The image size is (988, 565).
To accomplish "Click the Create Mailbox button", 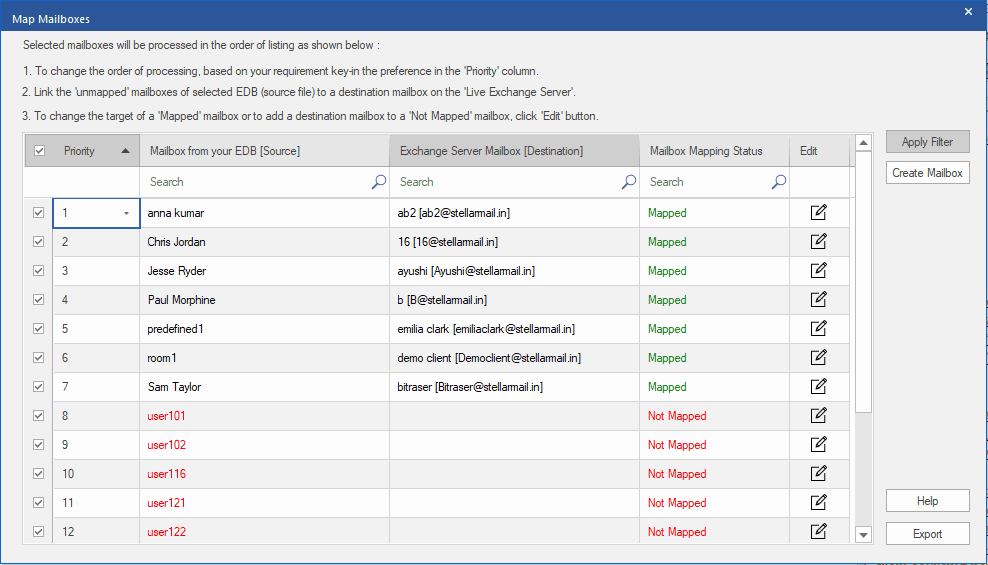I will pos(928,173).
